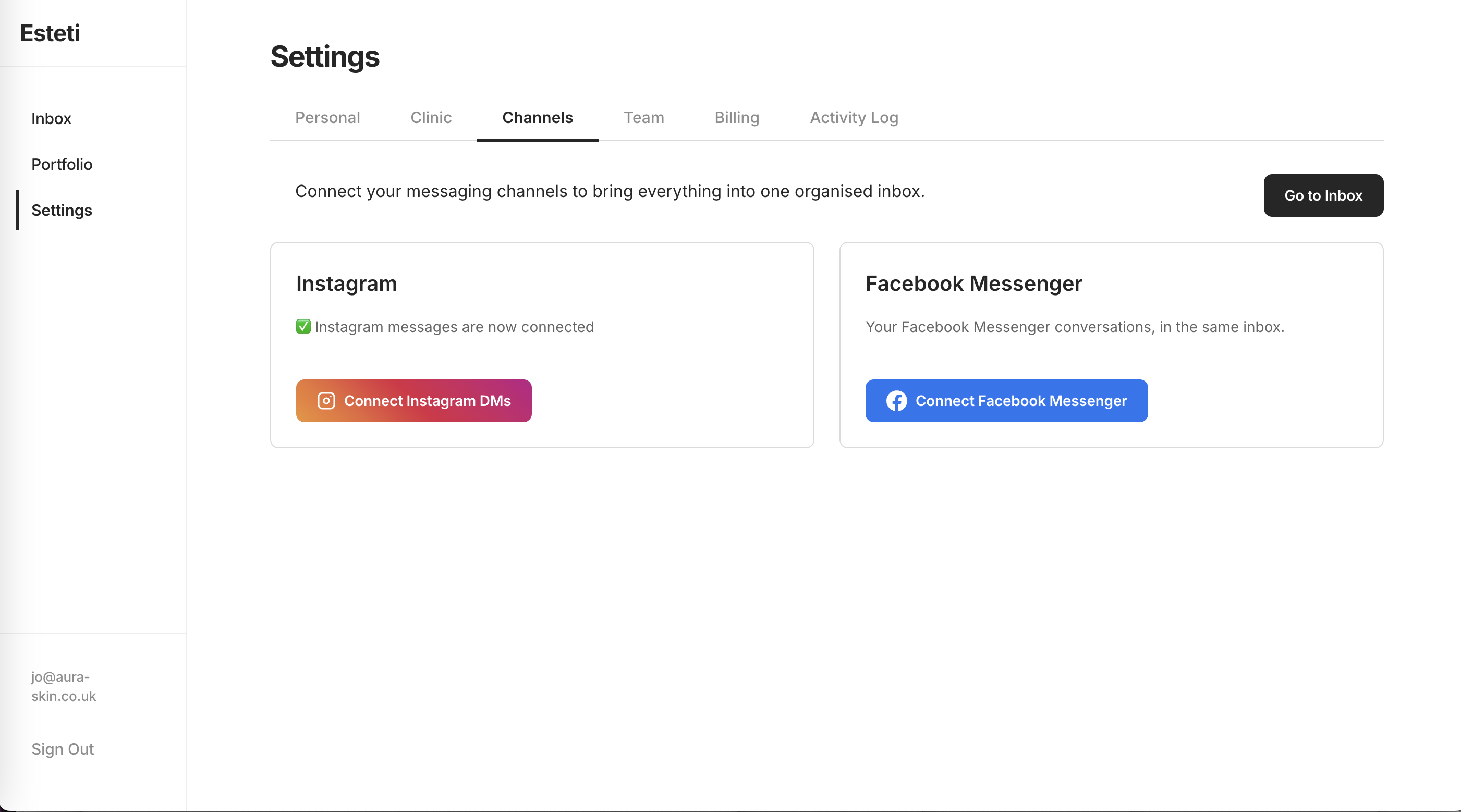Viewport: 1461px width, 812px height.
Task: Click the jo@aura-skin.co.uk account email
Action: point(63,686)
